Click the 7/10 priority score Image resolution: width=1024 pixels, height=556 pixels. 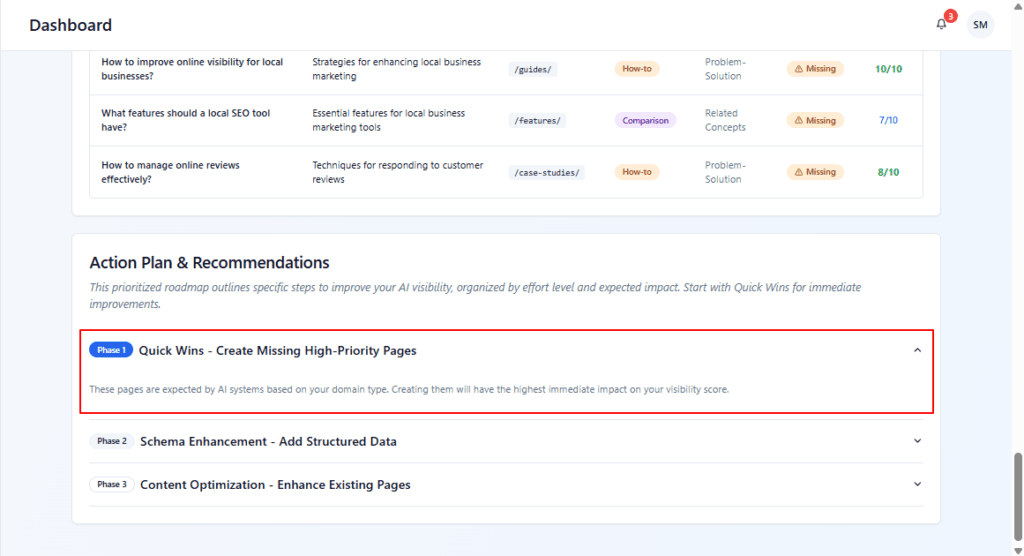pos(888,120)
